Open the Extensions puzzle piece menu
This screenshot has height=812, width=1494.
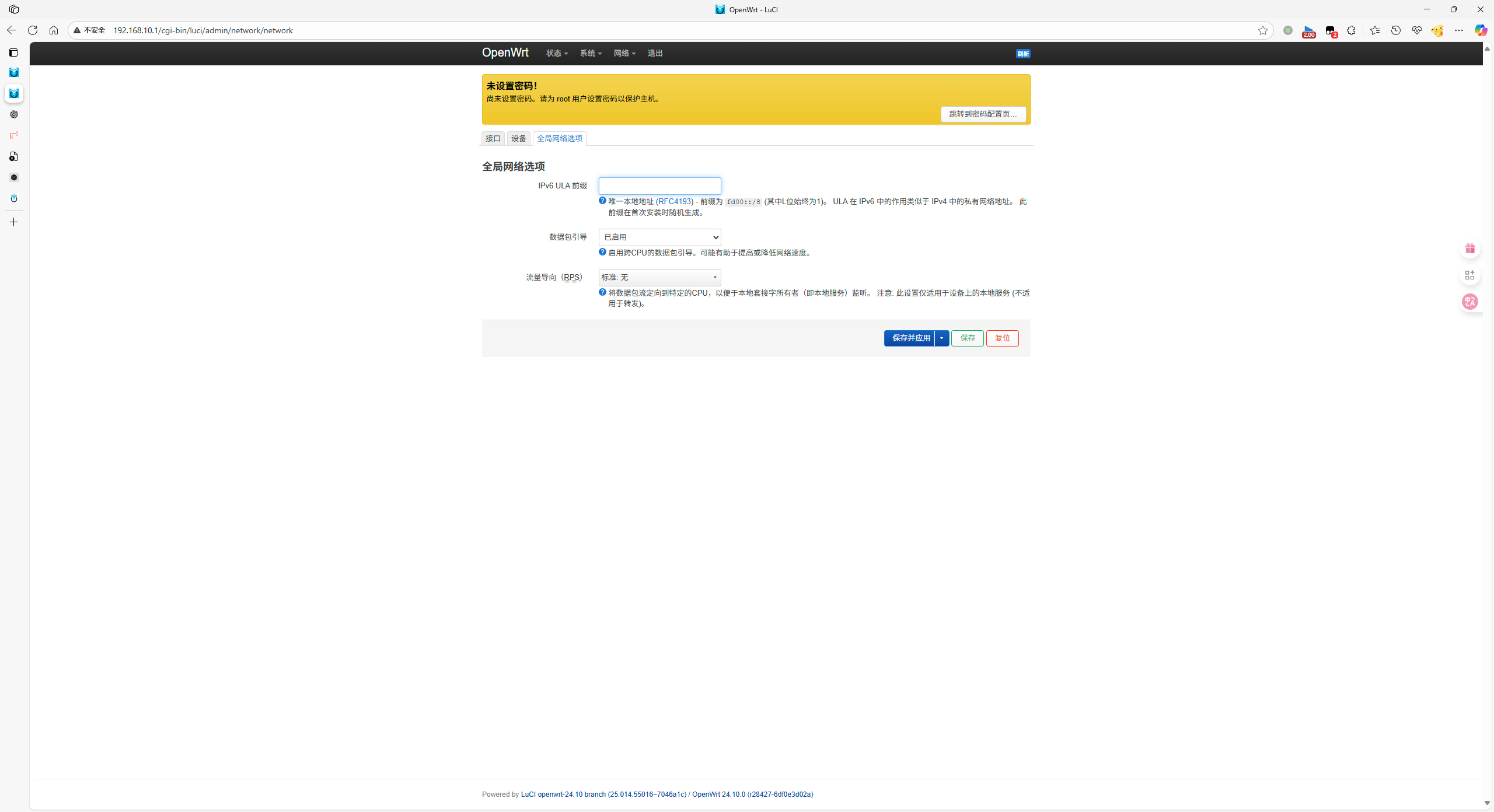tap(1352, 30)
